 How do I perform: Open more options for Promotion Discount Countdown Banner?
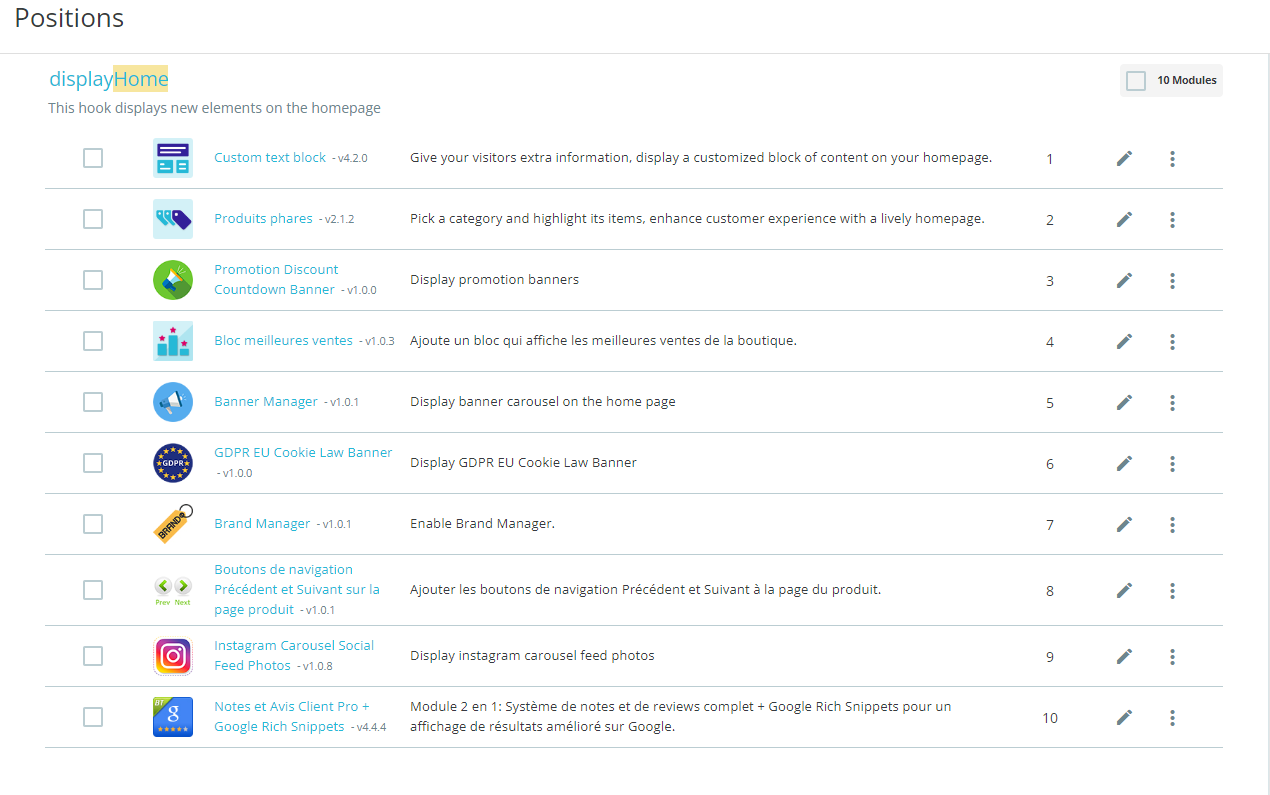click(1172, 280)
